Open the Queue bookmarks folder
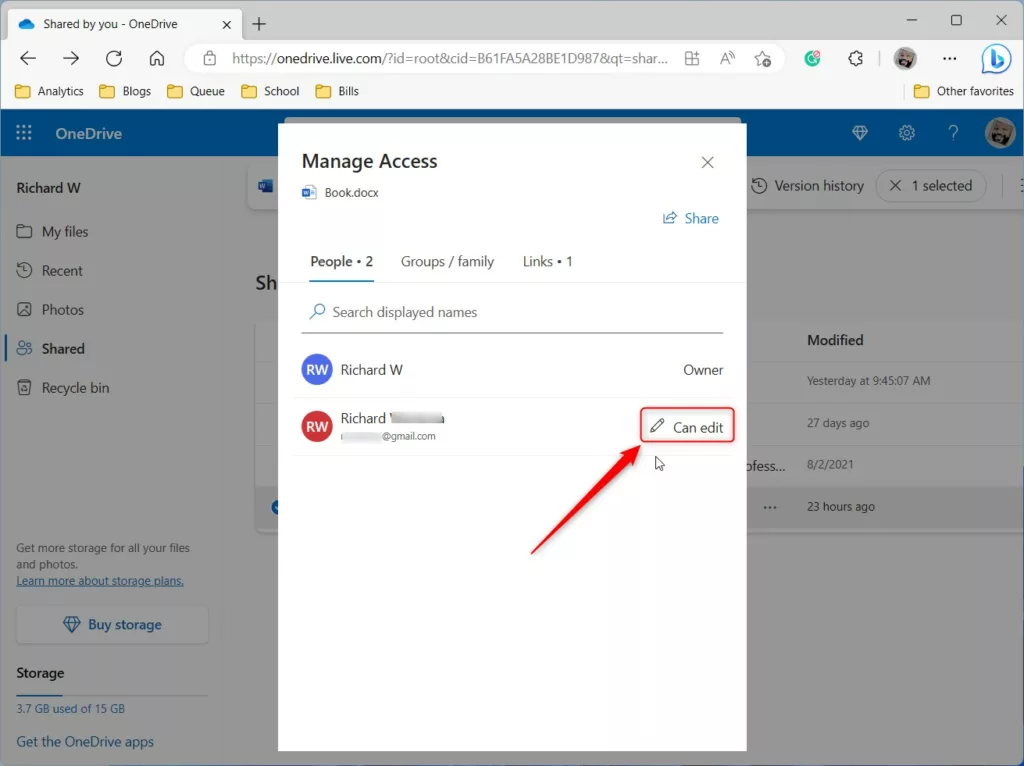Viewport: 1024px width, 766px height. (196, 91)
